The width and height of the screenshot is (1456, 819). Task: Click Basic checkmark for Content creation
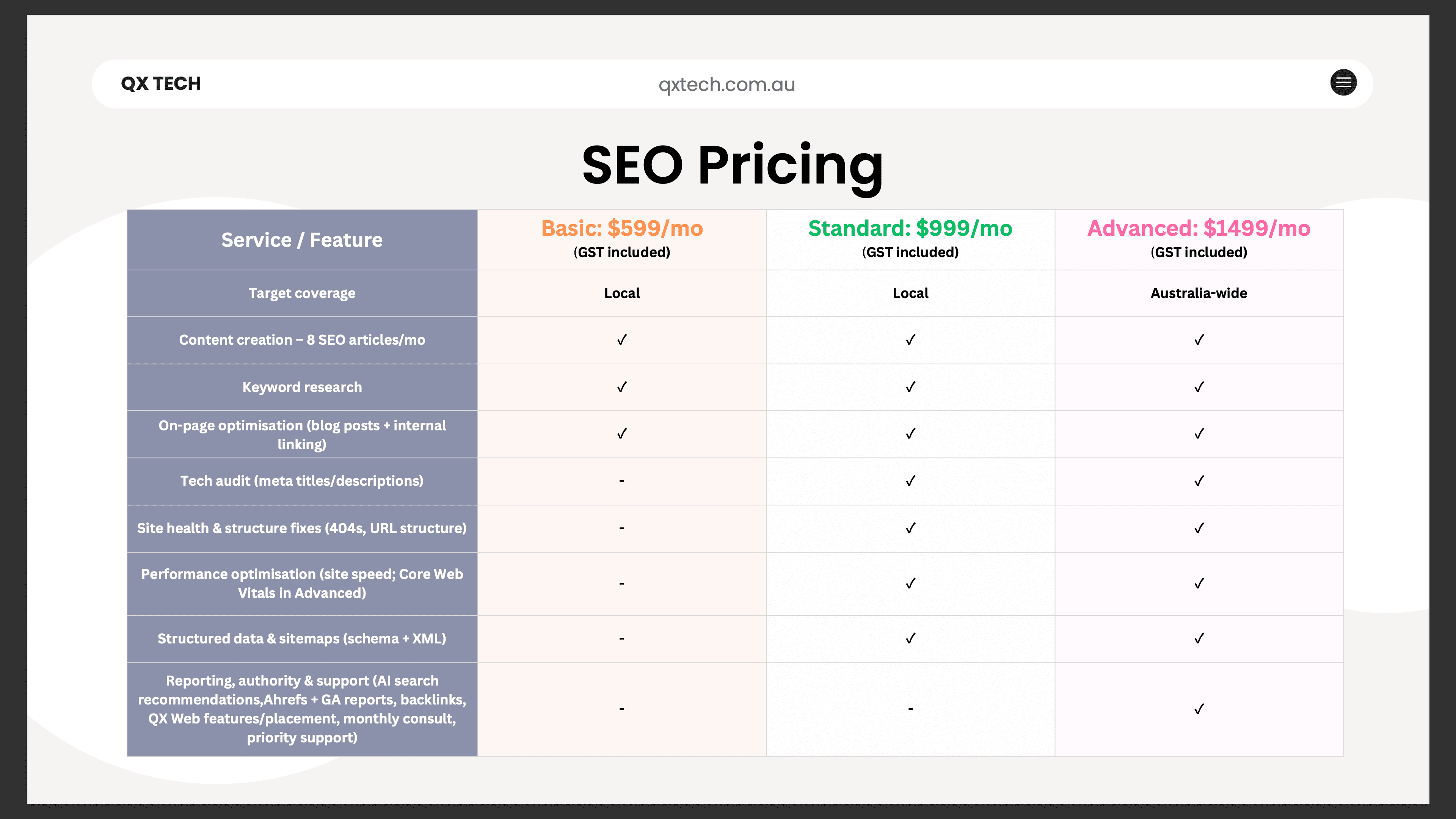tap(622, 340)
